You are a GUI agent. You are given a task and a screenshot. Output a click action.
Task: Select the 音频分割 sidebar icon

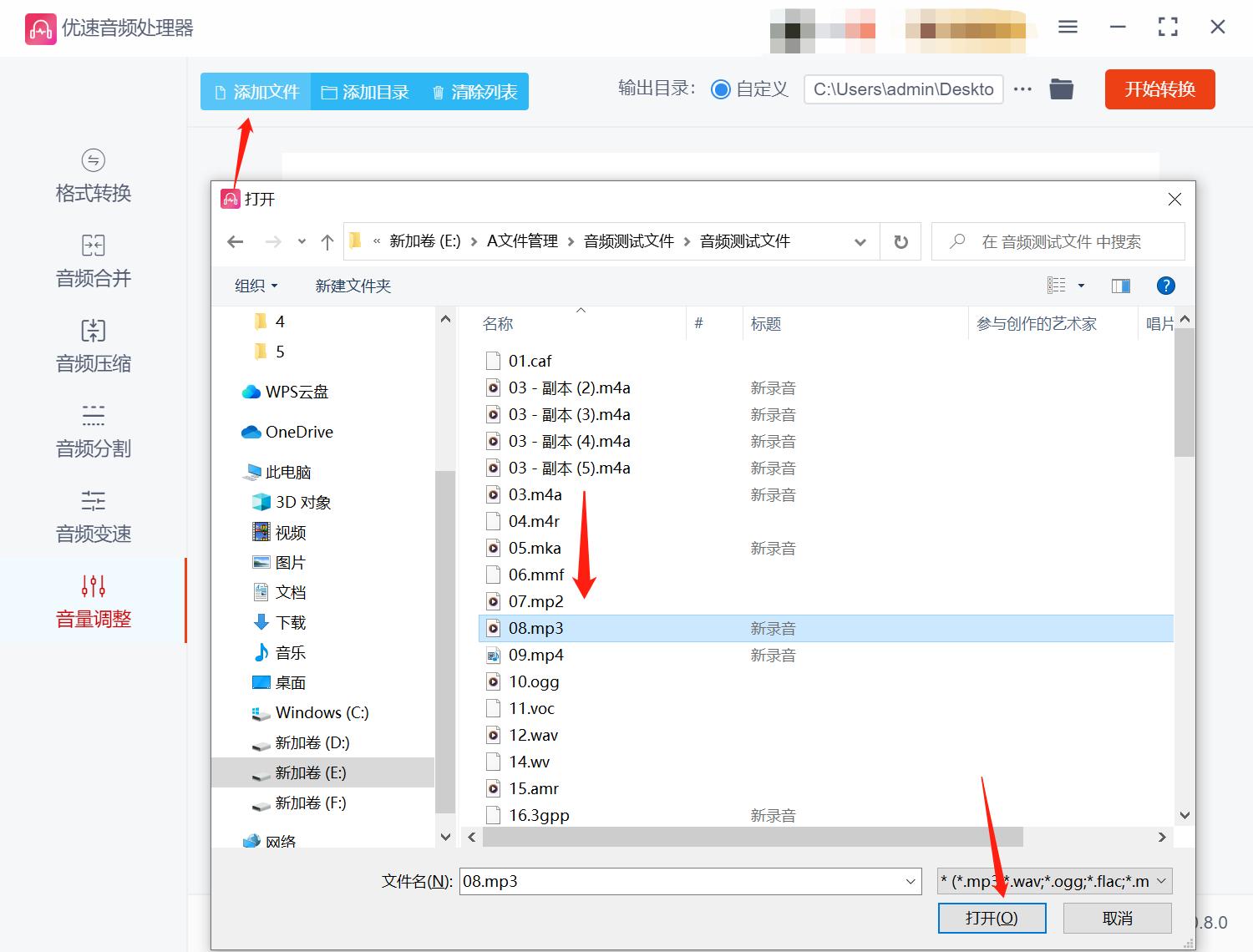coord(92,431)
